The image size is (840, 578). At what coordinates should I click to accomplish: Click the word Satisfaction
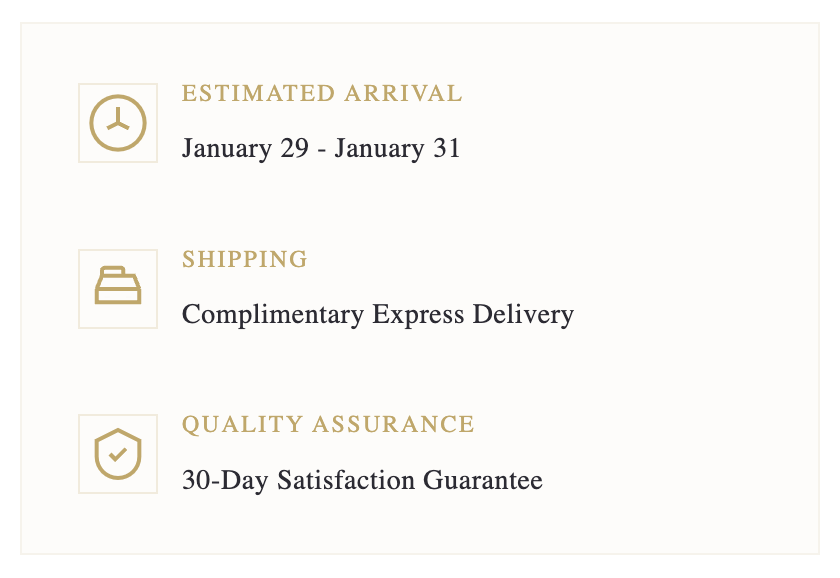click(346, 481)
